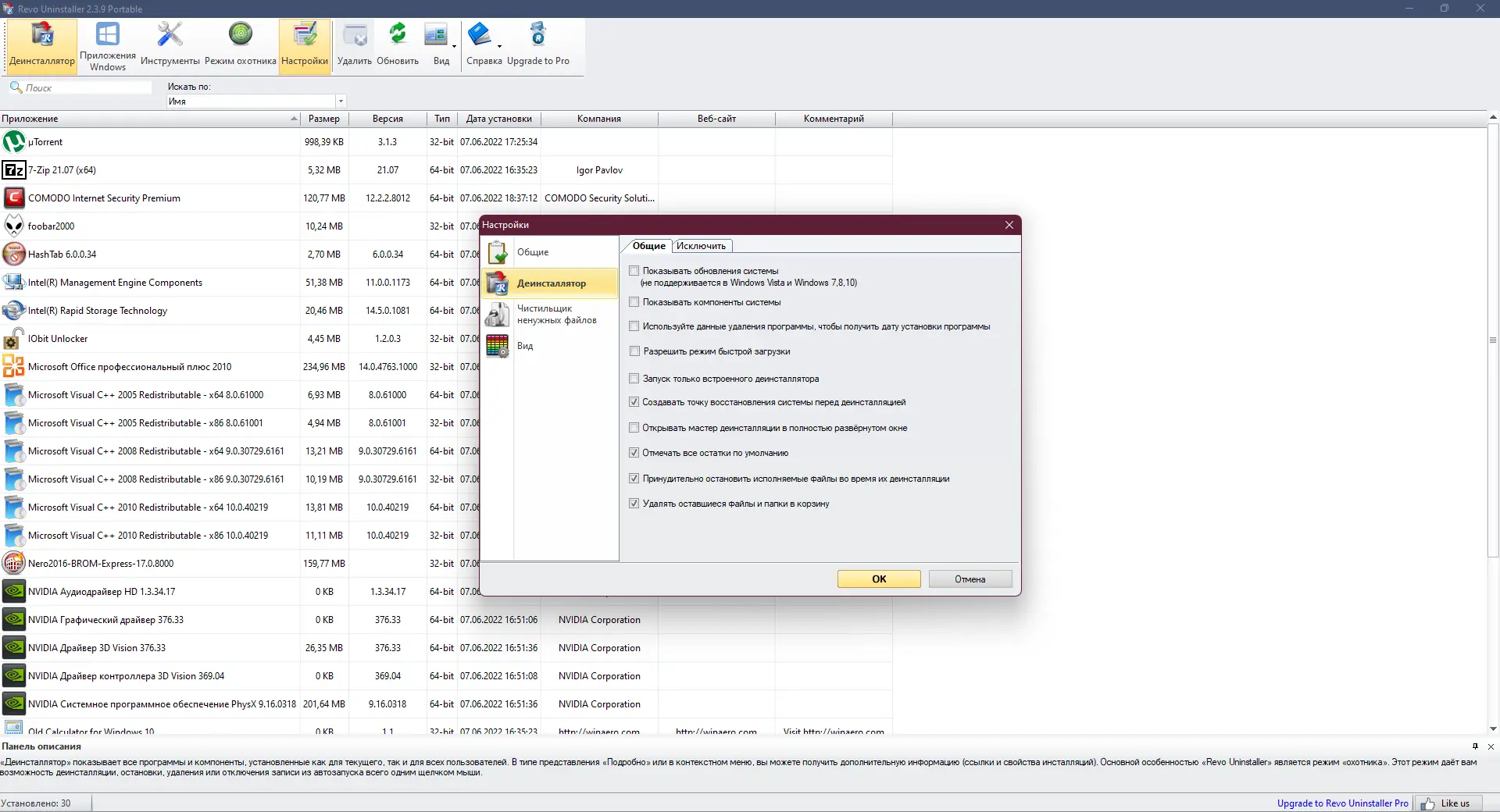Close the Панель описания panel
This screenshot has width=1500, height=812.
pos(1491,746)
